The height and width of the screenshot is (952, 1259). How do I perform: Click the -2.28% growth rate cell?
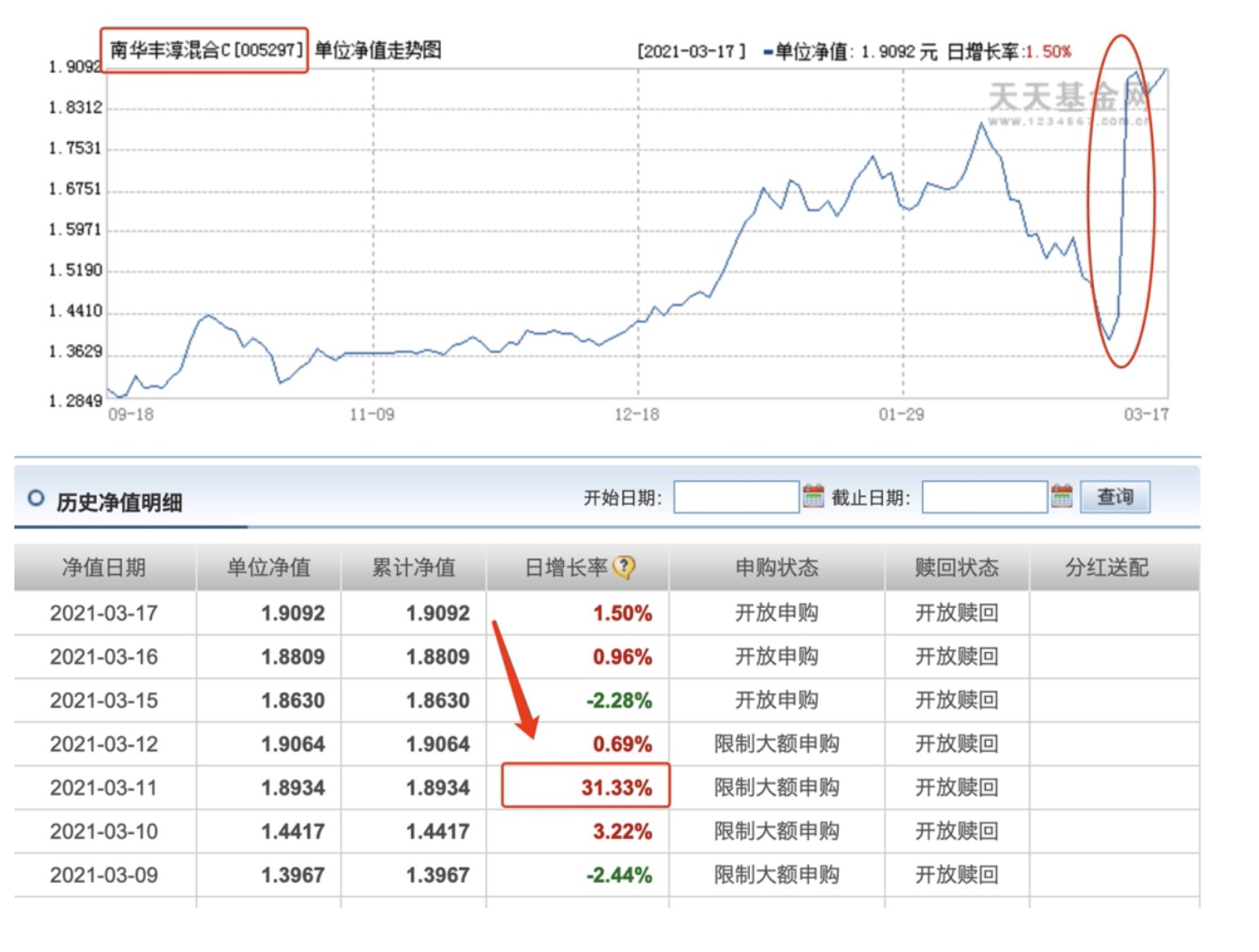point(619,701)
